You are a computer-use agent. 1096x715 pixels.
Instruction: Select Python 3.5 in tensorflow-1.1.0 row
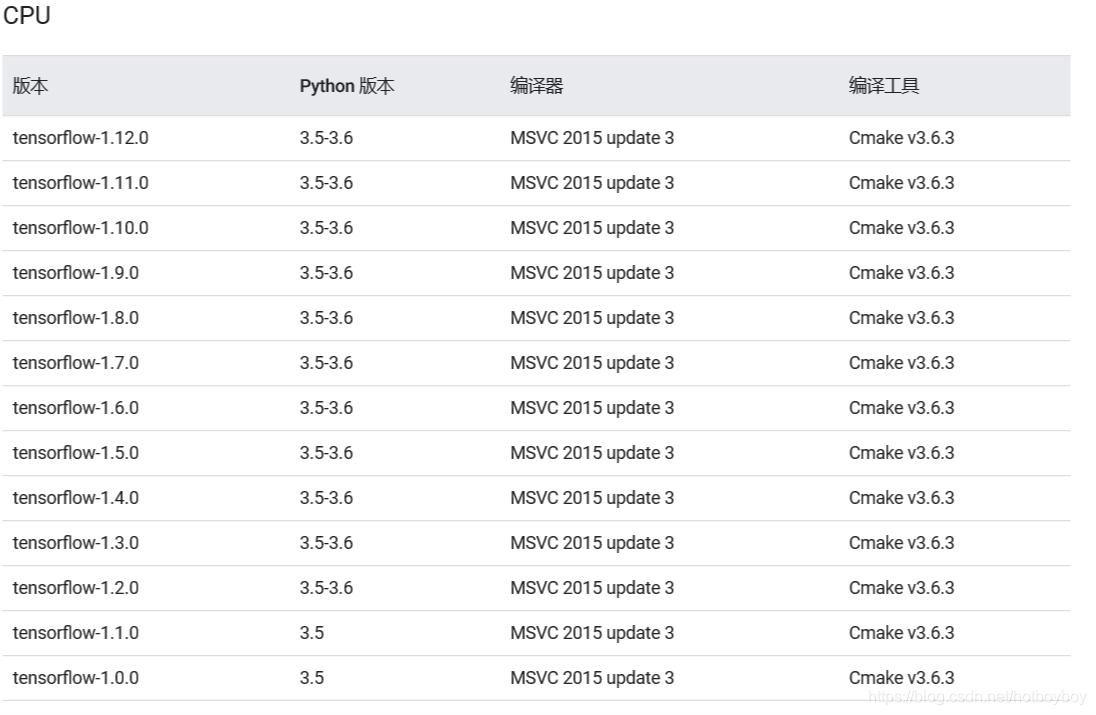coord(312,633)
